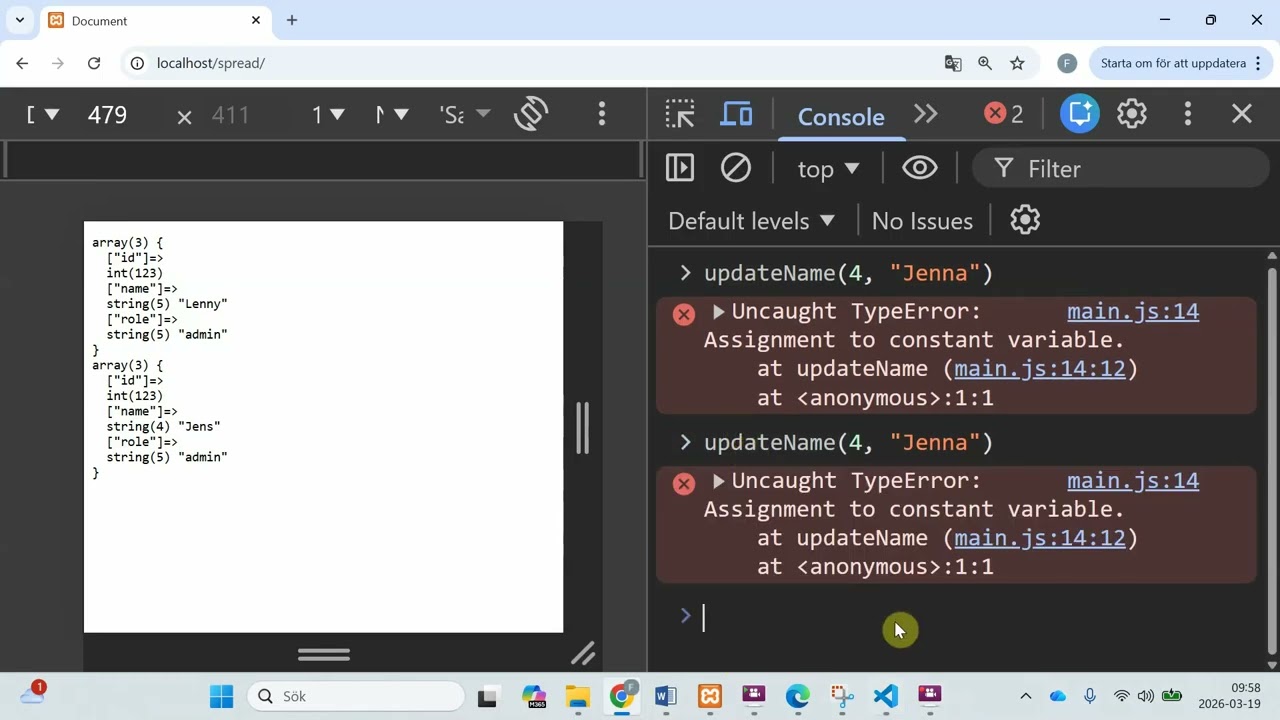Open main.js:14:12 stack link in second error

click(x=1040, y=538)
